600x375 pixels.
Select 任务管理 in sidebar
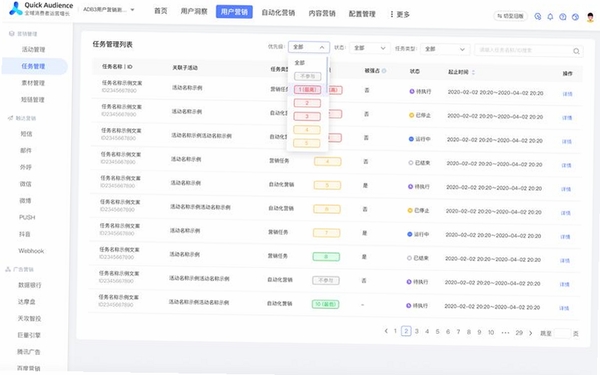click(34, 66)
